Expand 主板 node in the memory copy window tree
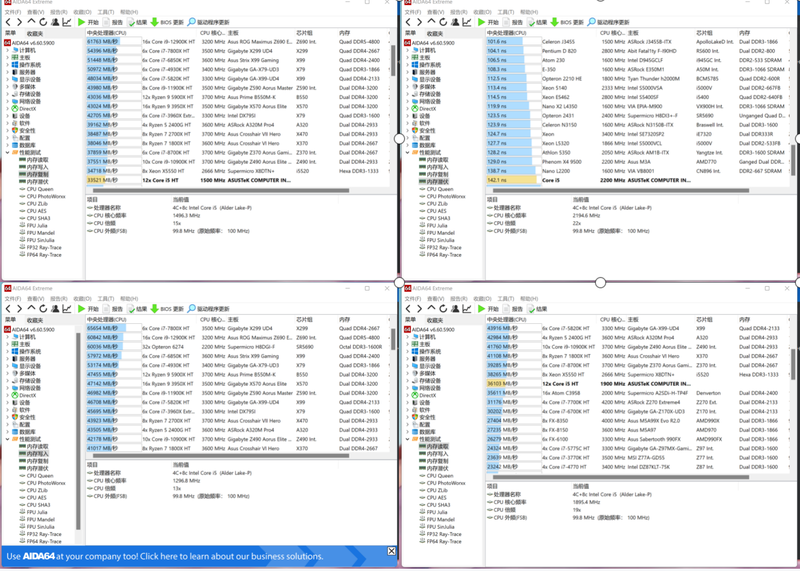This screenshot has height=571, width=800. [7, 58]
